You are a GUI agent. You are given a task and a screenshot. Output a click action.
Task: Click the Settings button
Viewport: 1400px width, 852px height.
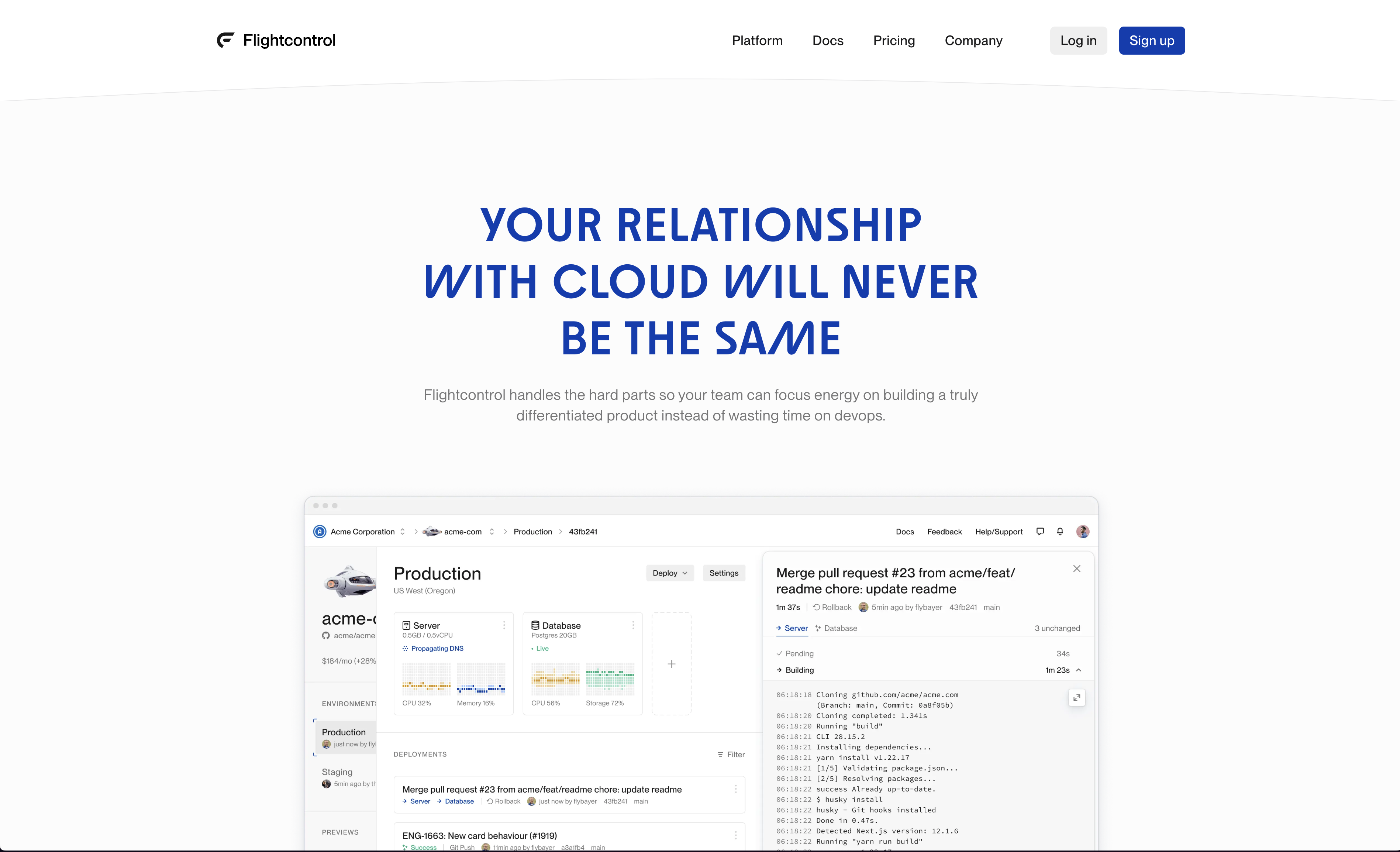(x=723, y=573)
